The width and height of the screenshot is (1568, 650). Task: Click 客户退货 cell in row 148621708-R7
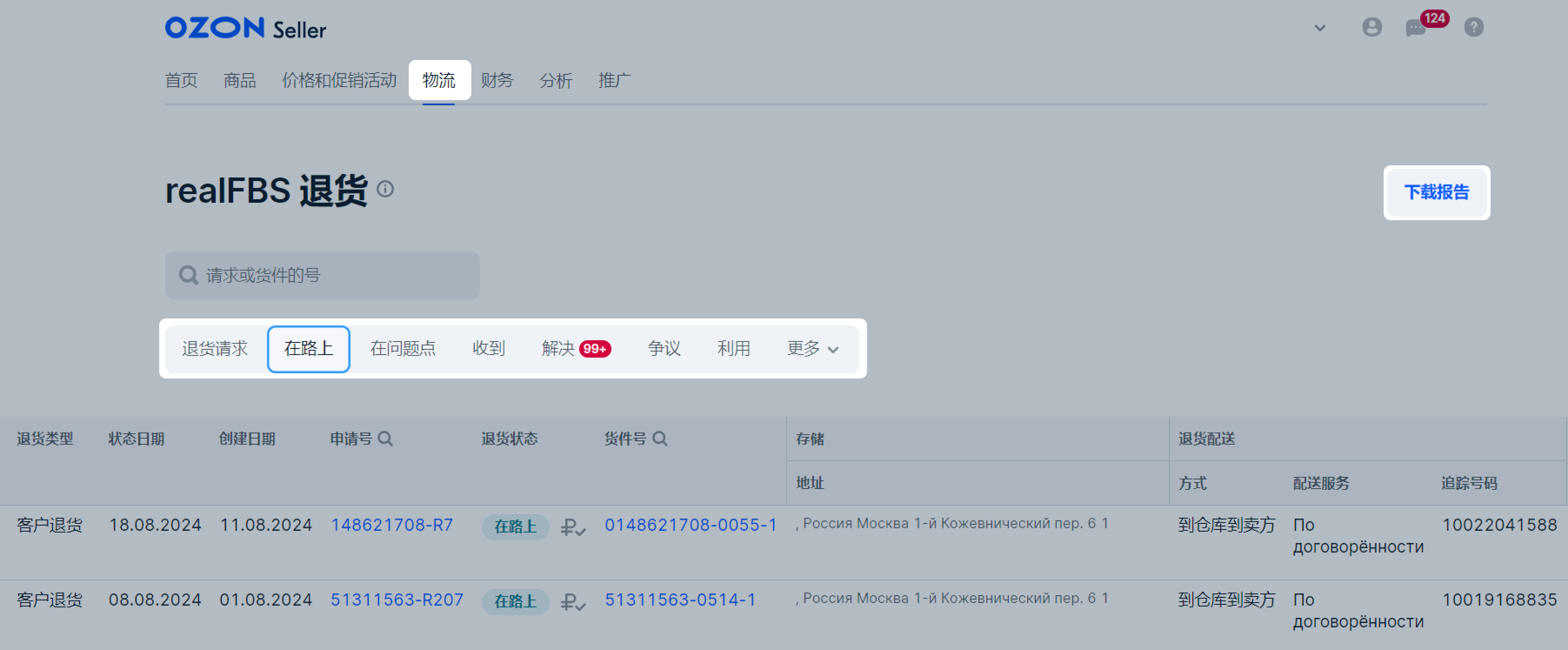49,525
